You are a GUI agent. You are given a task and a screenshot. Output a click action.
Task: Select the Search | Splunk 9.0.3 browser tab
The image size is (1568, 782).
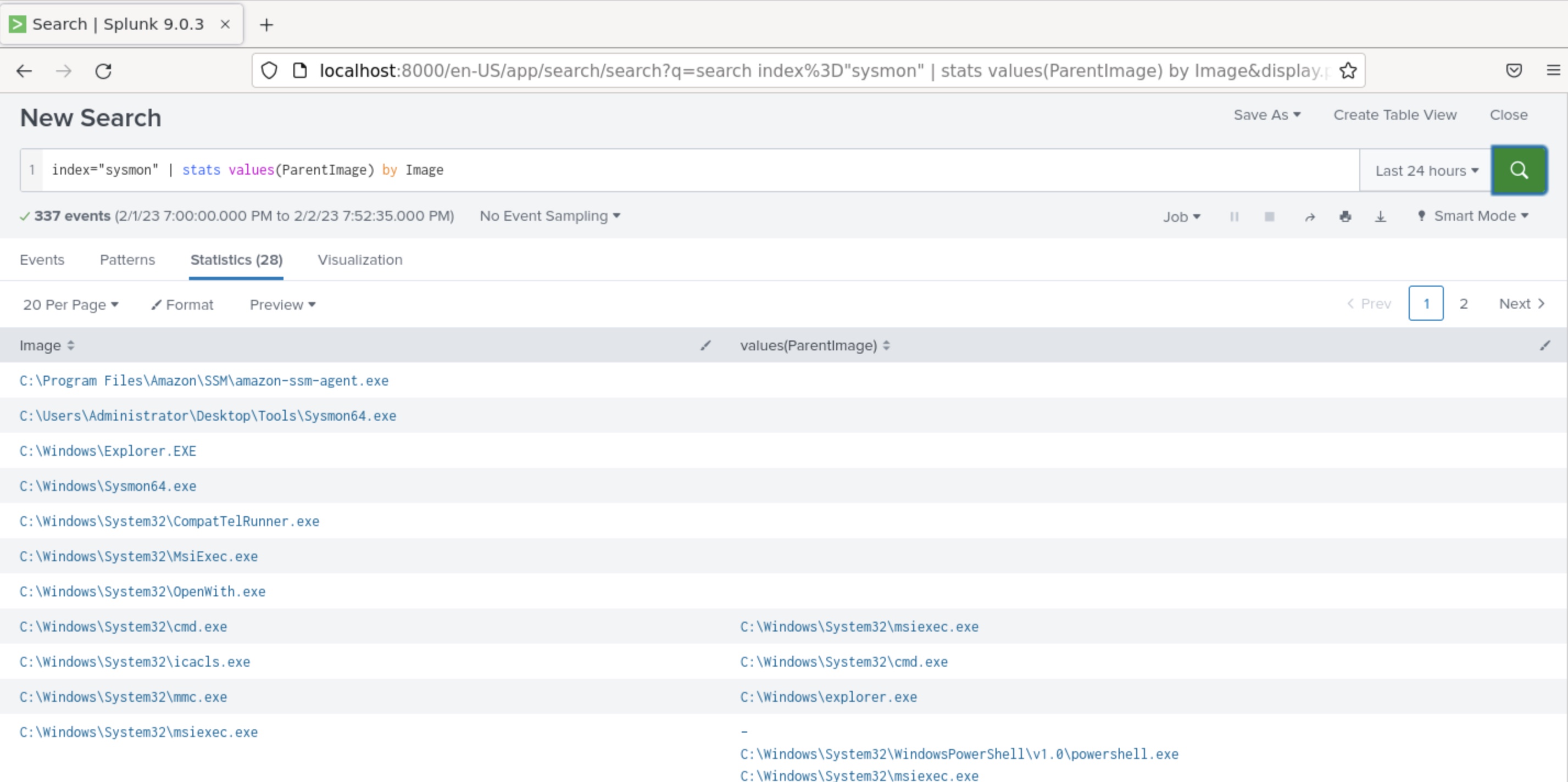tap(119, 24)
